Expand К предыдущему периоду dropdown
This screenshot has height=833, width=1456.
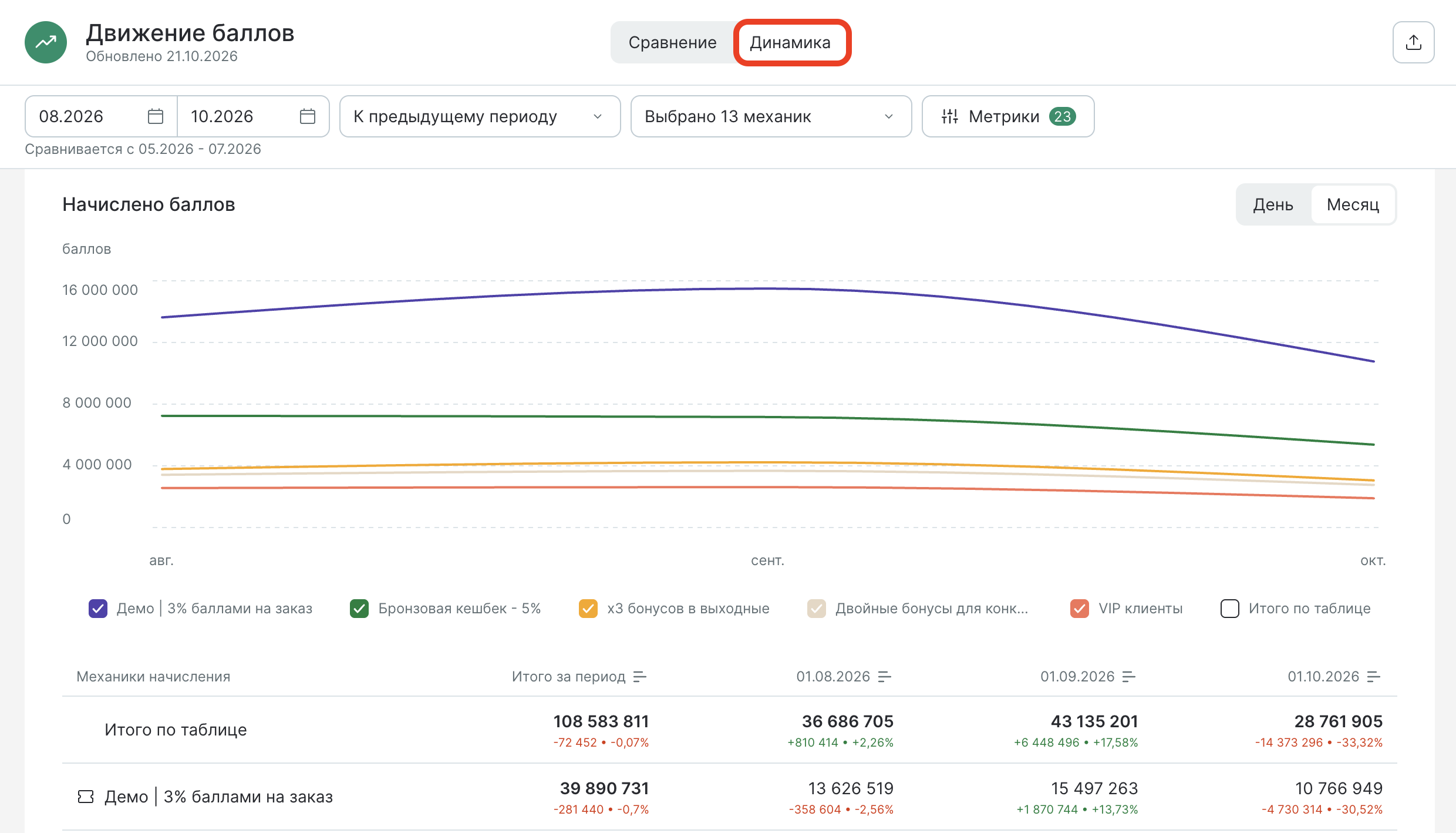tap(480, 116)
